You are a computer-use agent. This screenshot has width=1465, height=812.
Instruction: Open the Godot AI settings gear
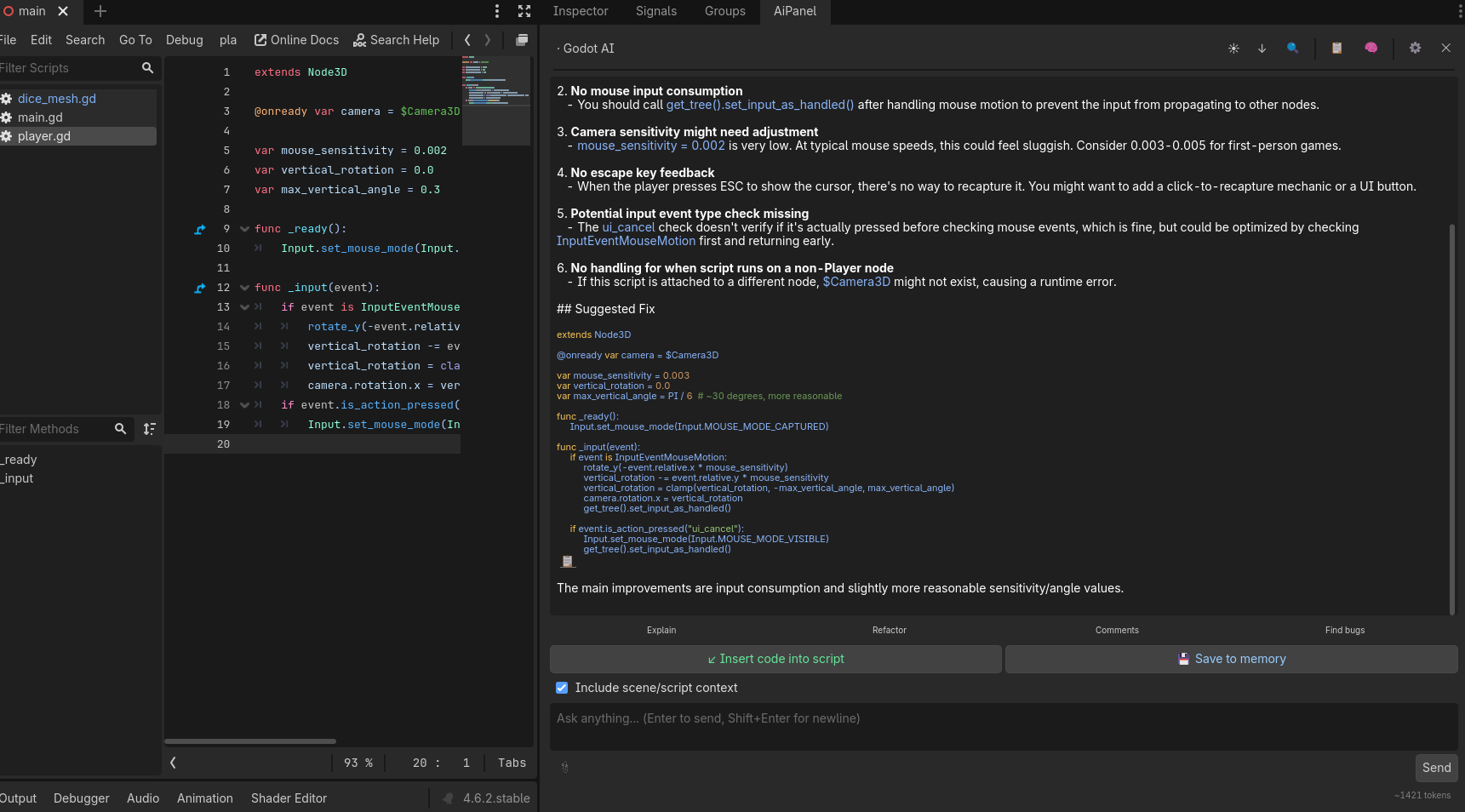coord(1416,49)
